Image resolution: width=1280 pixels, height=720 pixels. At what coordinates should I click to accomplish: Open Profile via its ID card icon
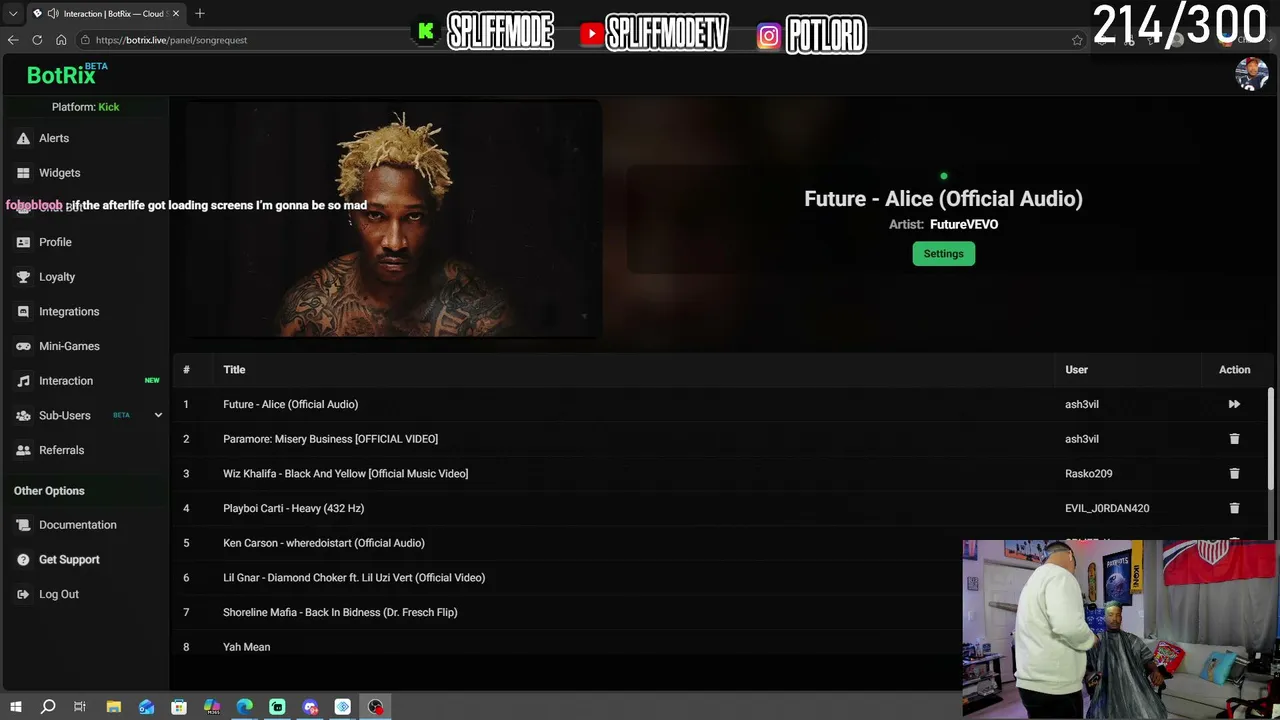23,242
